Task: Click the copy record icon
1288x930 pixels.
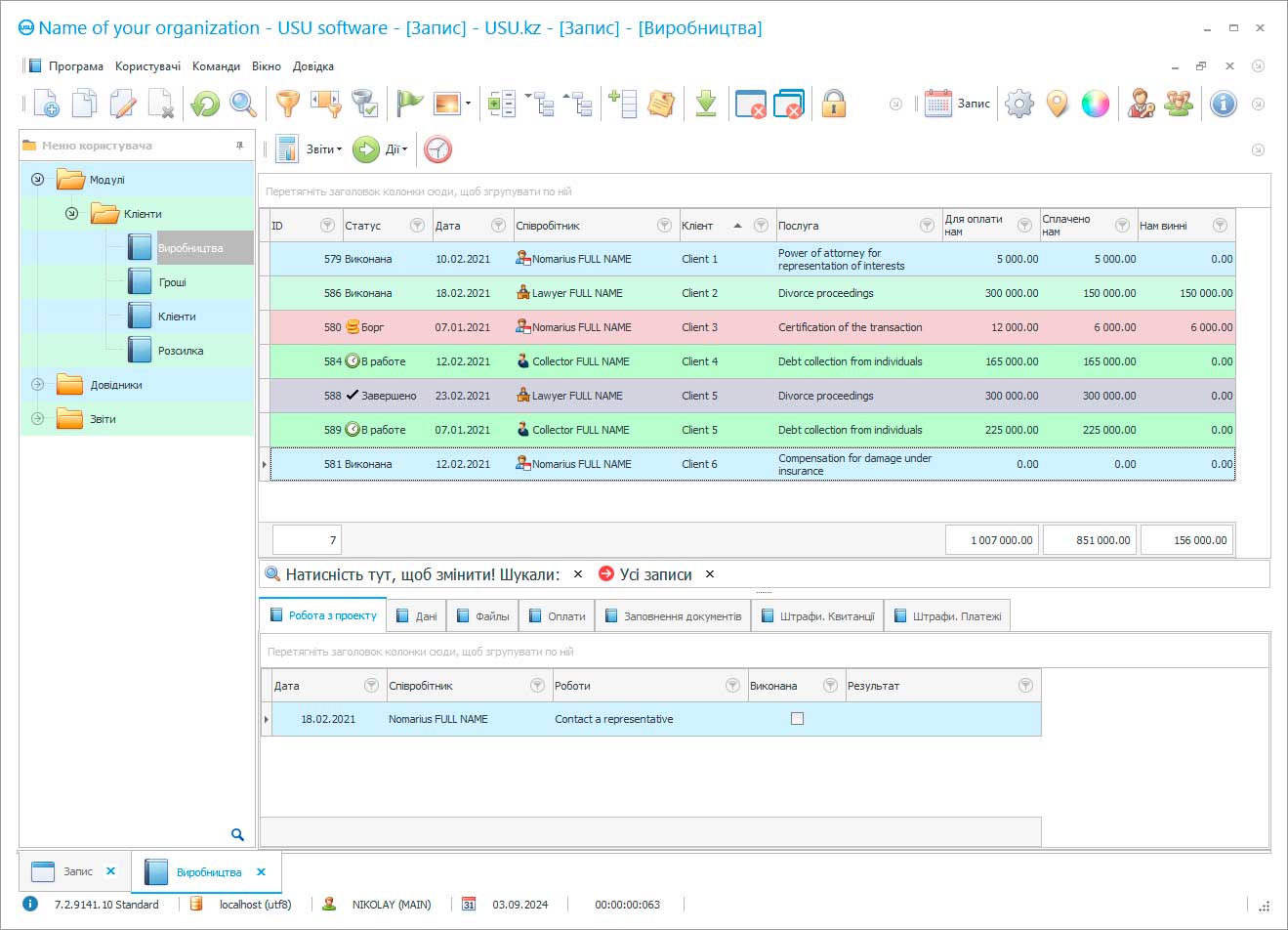Action: (x=85, y=104)
